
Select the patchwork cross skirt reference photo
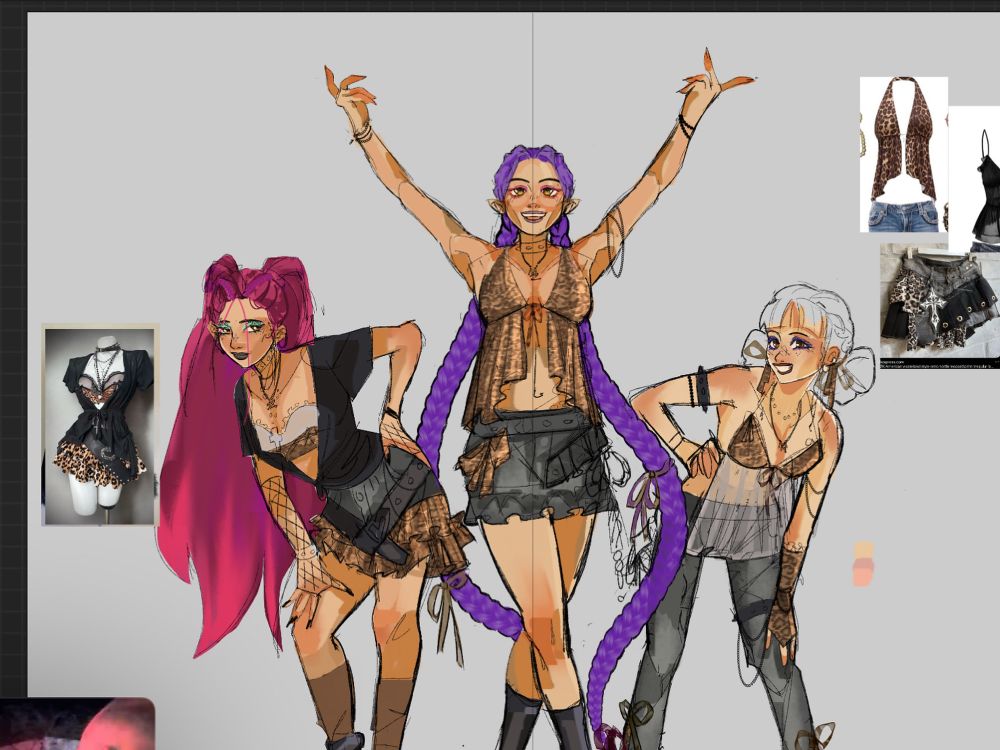pyautogui.click(x=940, y=305)
